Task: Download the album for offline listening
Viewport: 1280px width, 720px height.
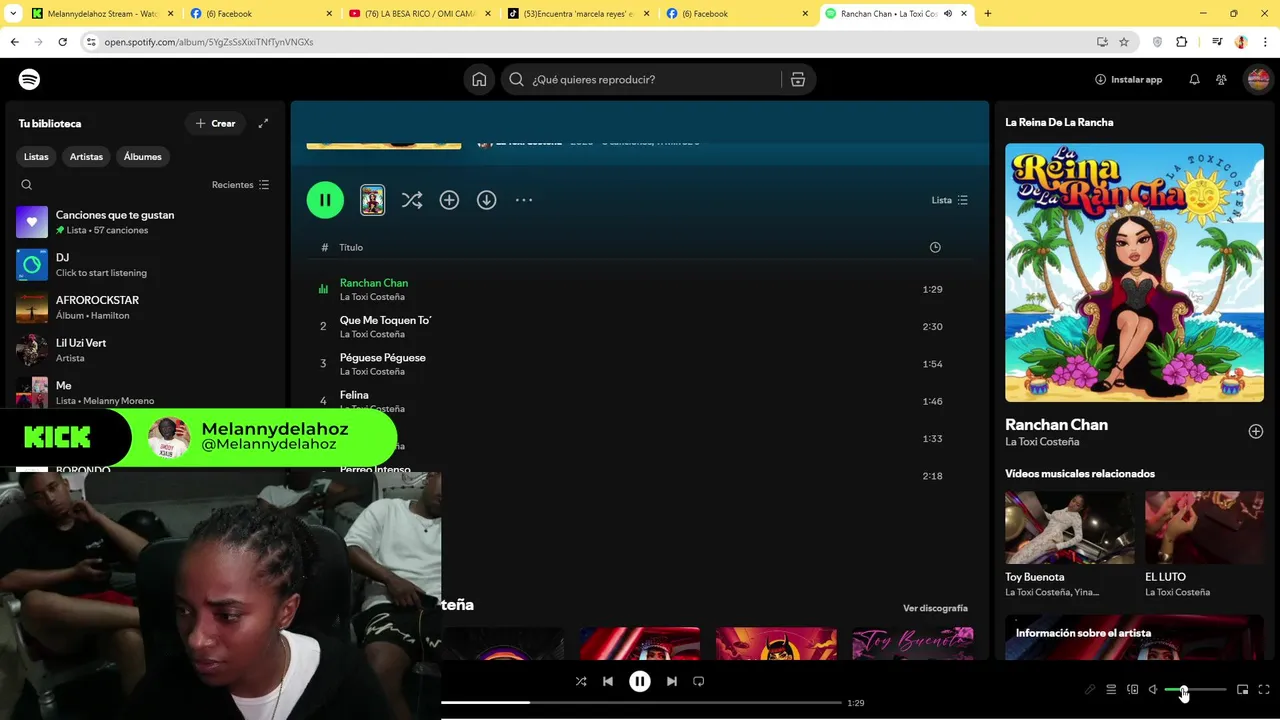Action: click(x=486, y=200)
